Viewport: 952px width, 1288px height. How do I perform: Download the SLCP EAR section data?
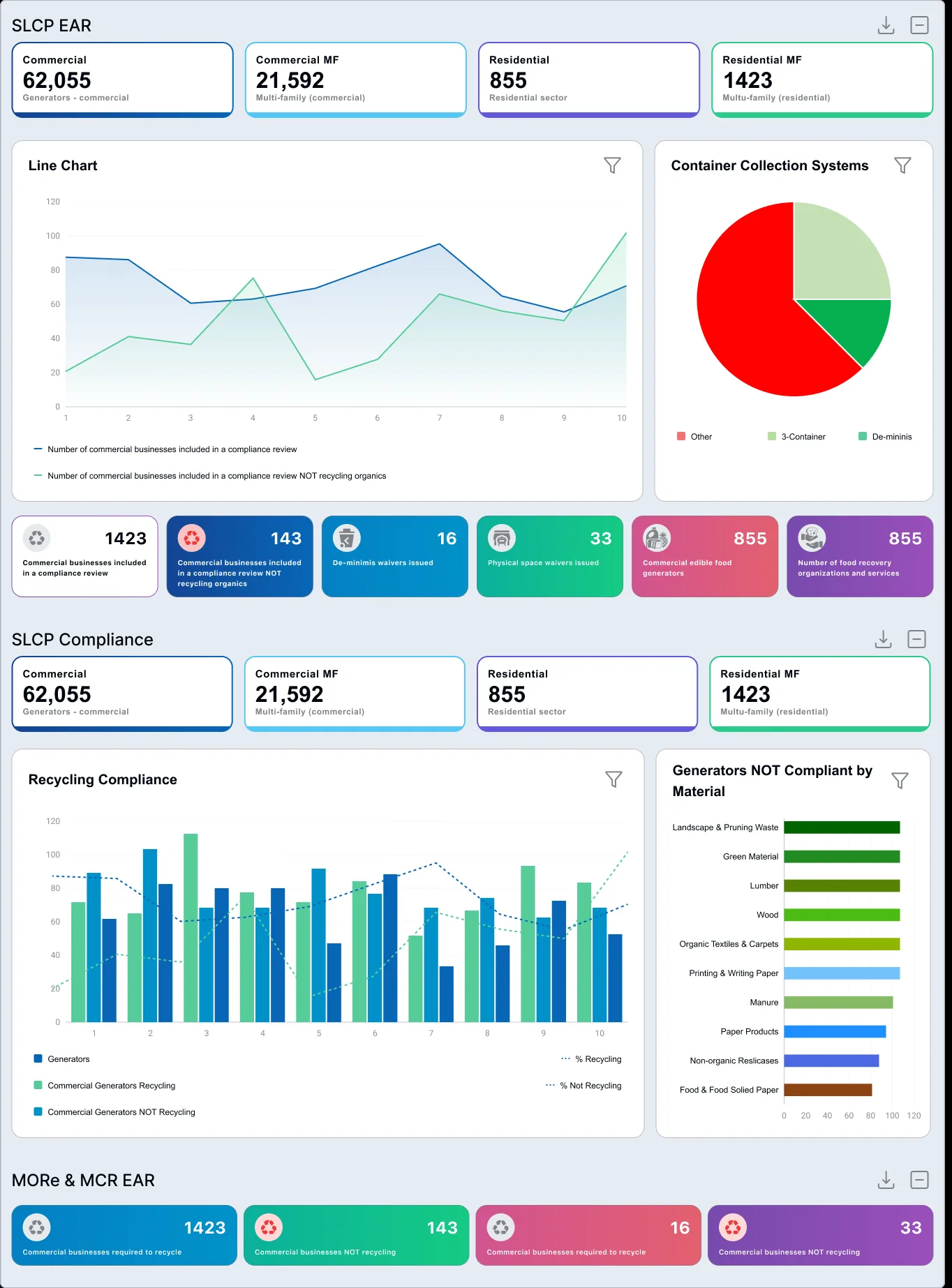tap(886, 26)
